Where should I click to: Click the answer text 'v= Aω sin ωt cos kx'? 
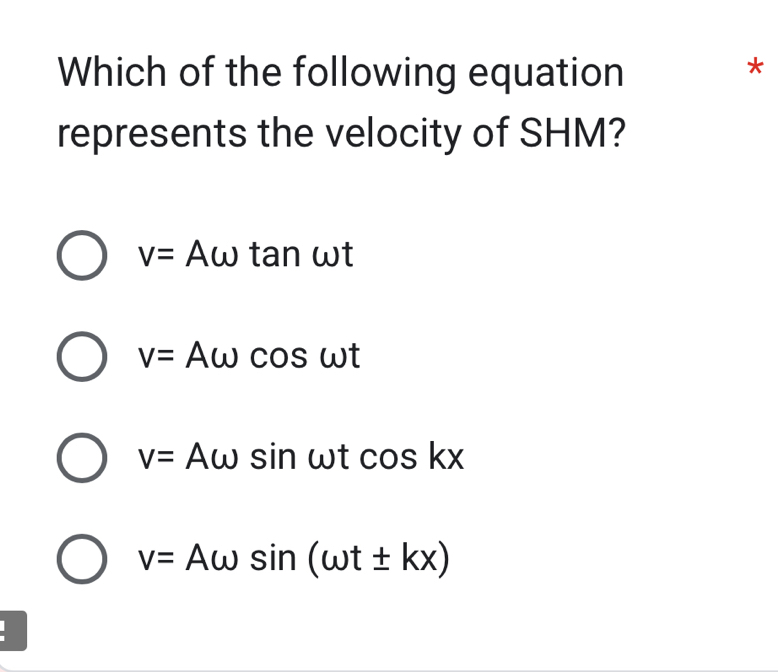[301, 457]
